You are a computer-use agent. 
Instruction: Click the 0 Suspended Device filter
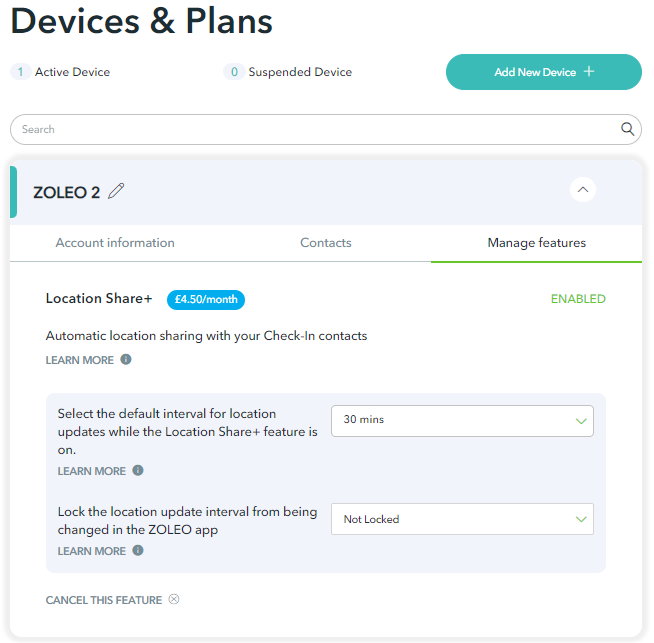(288, 72)
